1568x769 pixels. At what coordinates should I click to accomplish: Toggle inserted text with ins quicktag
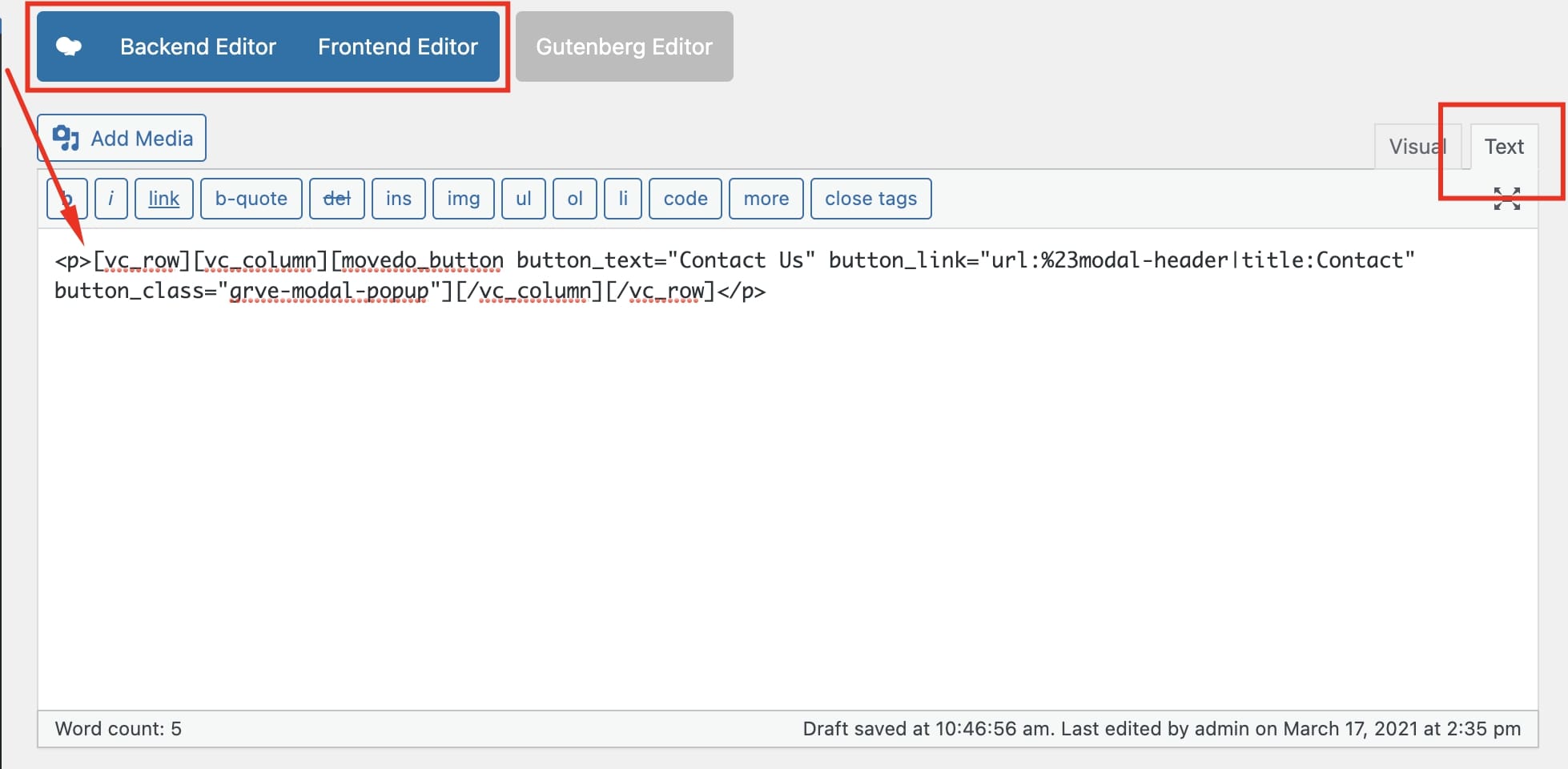click(398, 198)
